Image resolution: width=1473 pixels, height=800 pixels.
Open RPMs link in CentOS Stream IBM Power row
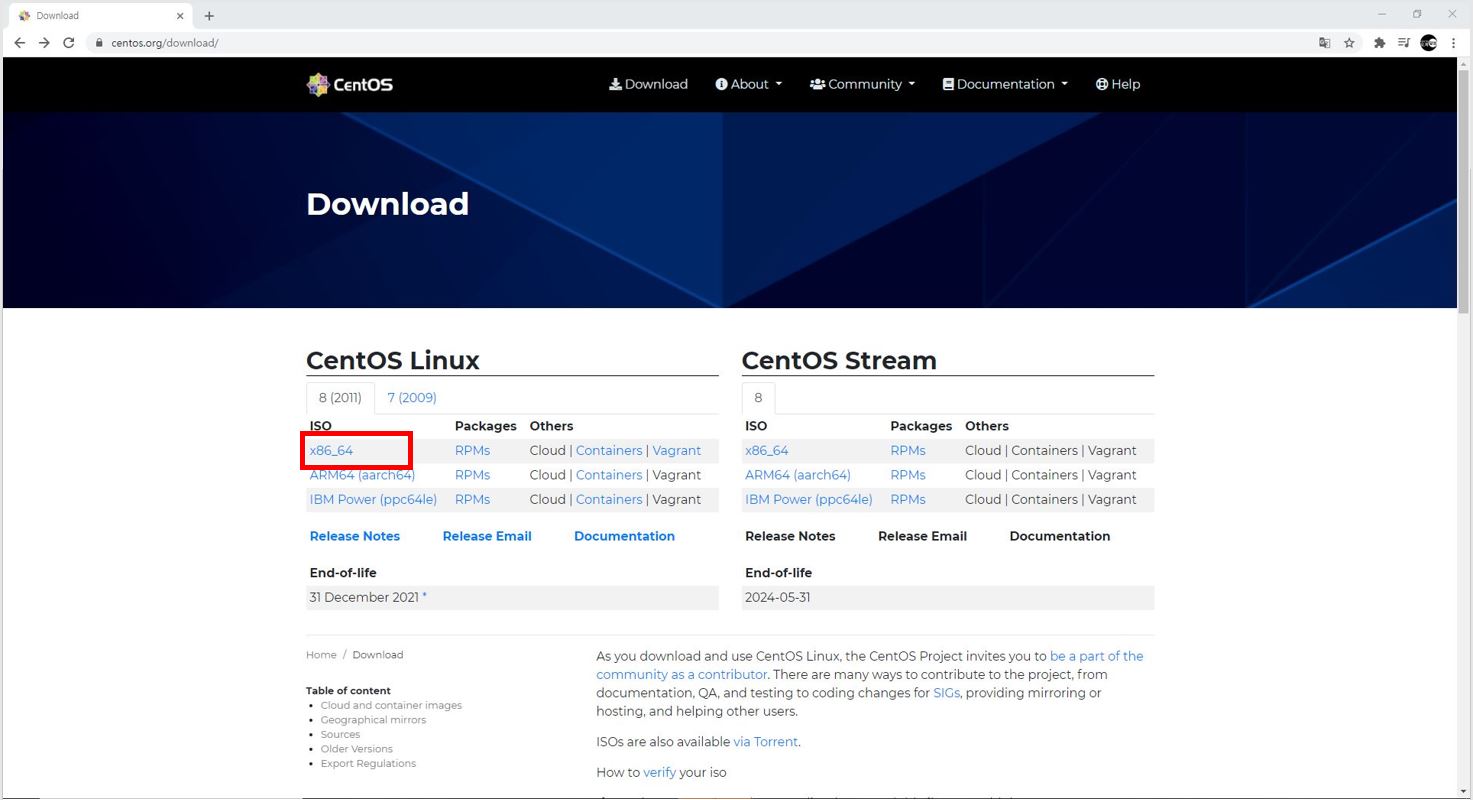pos(908,499)
